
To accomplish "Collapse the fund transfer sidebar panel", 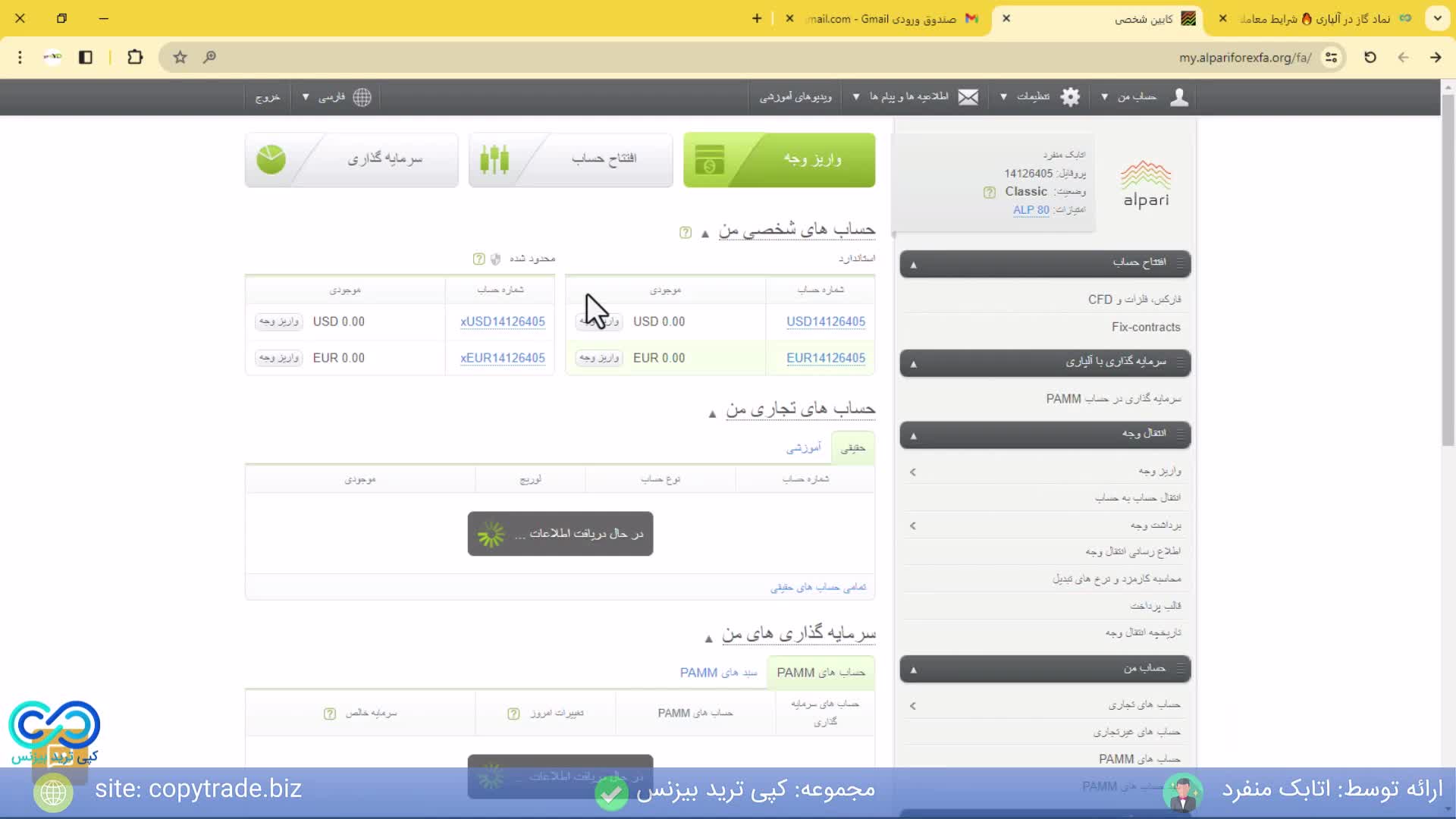I will pos(913,435).
